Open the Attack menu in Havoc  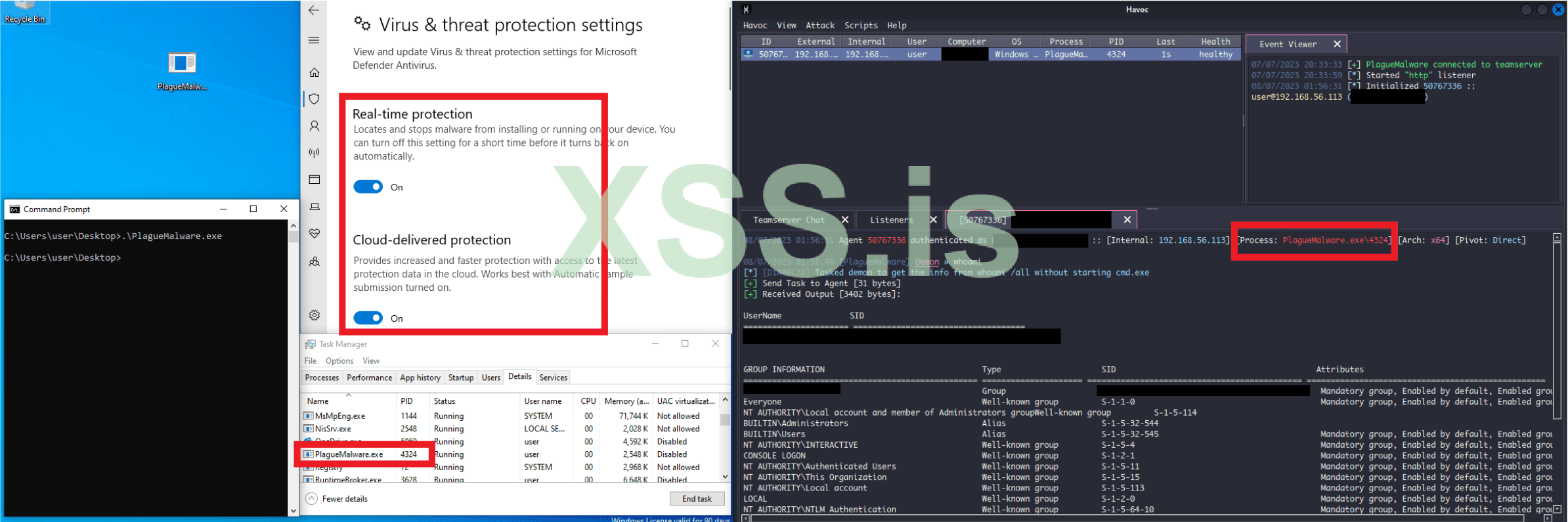tap(820, 26)
